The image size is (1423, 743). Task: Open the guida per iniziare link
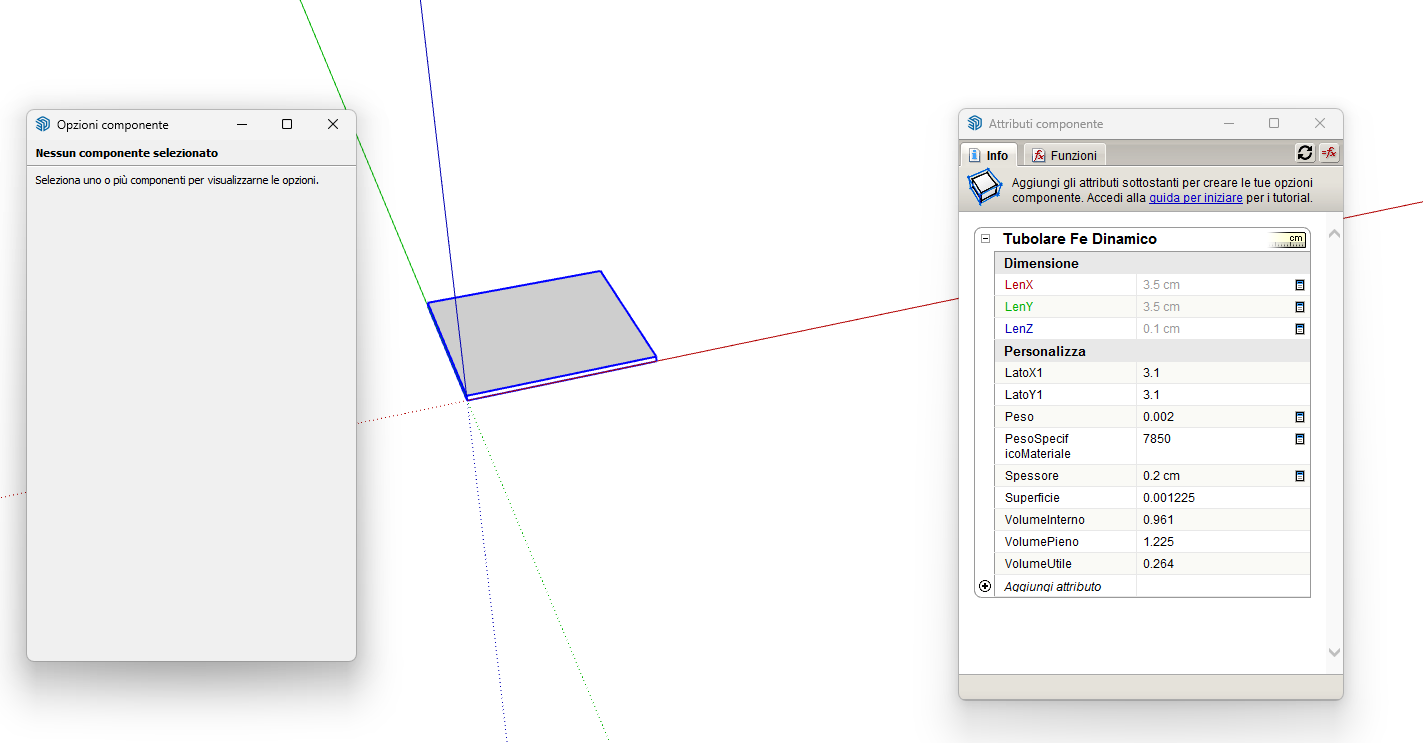pyautogui.click(x=1195, y=198)
